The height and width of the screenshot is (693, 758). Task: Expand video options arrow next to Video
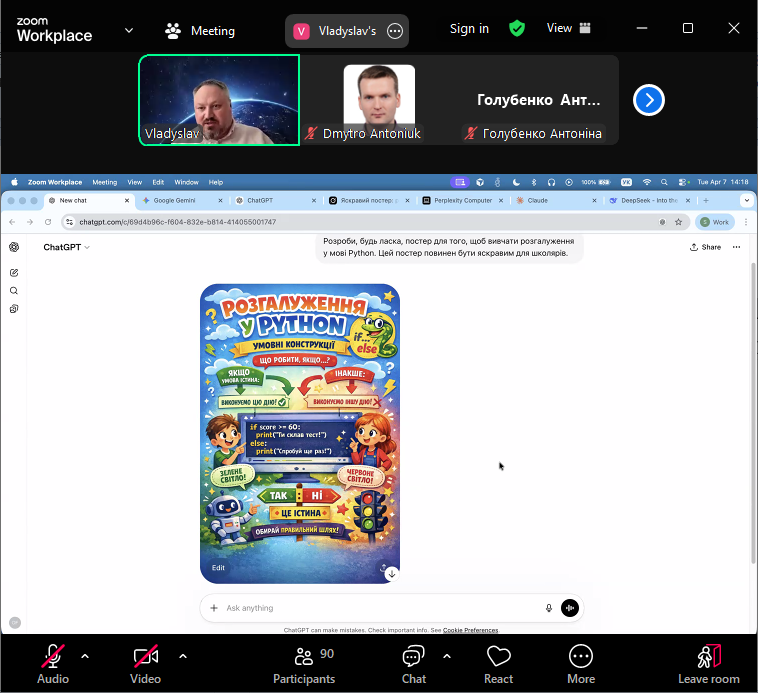(x=183, y=656)
